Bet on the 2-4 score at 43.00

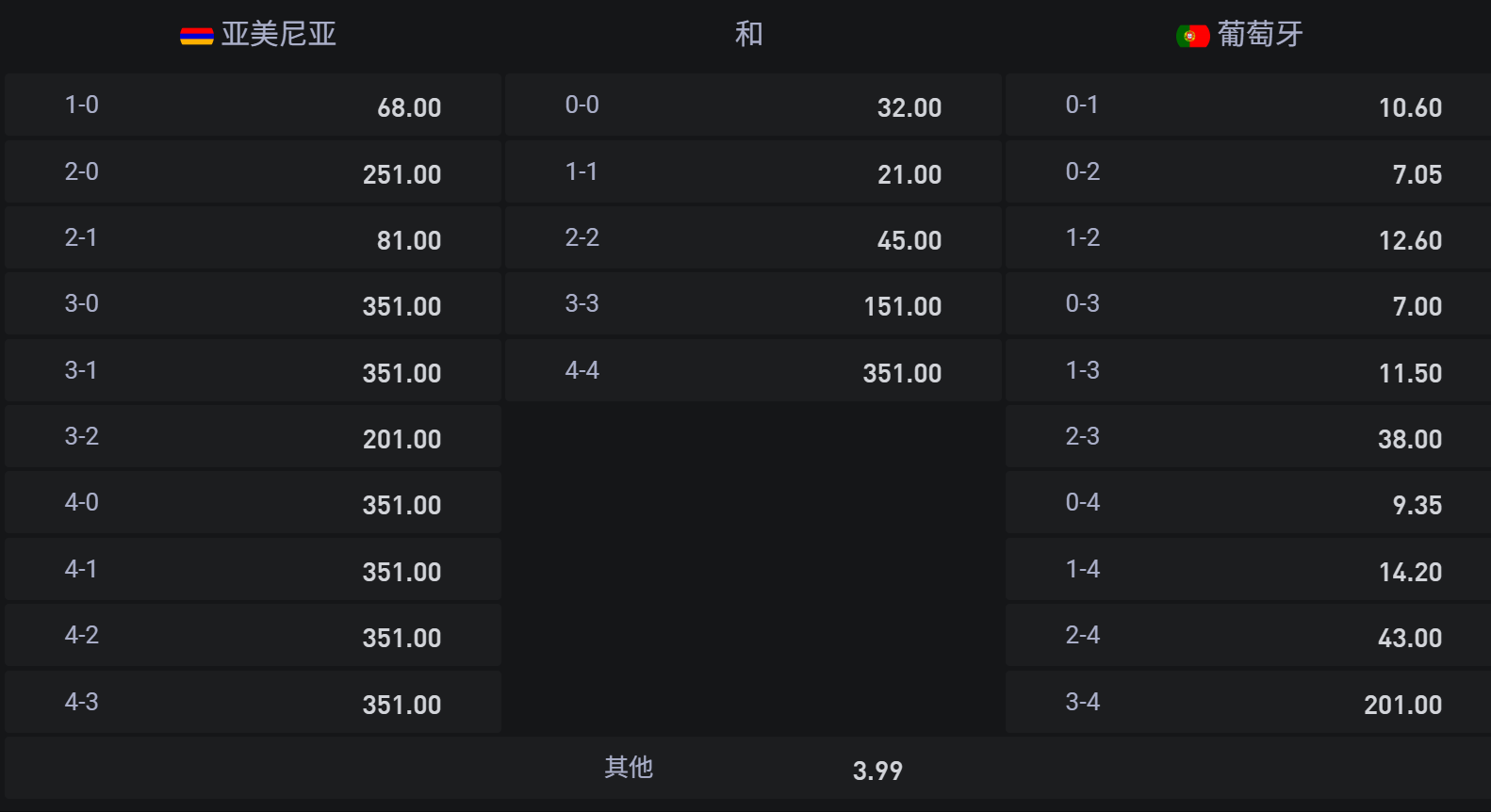(1248, 636)
